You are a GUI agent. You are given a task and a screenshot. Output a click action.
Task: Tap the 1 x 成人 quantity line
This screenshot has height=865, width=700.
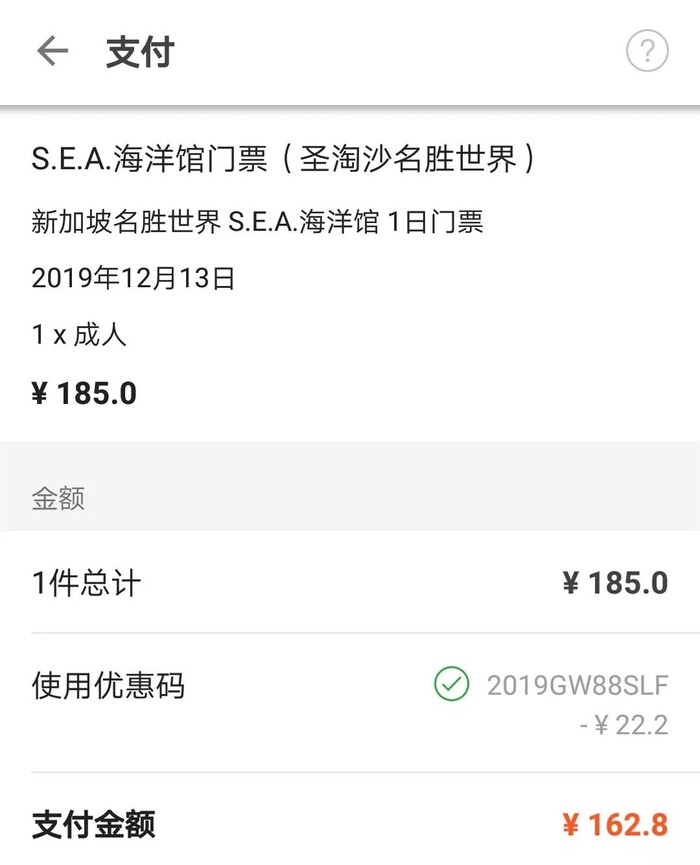click(79, 335)
